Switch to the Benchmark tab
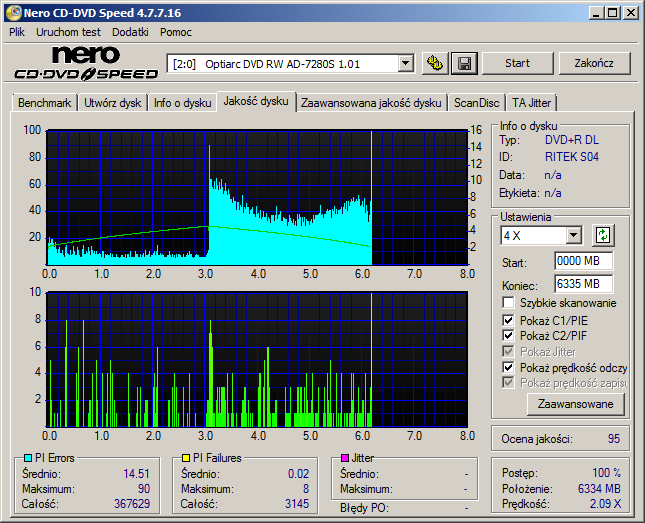This screenshot has height=523, width=645. [x=44, y=103]
